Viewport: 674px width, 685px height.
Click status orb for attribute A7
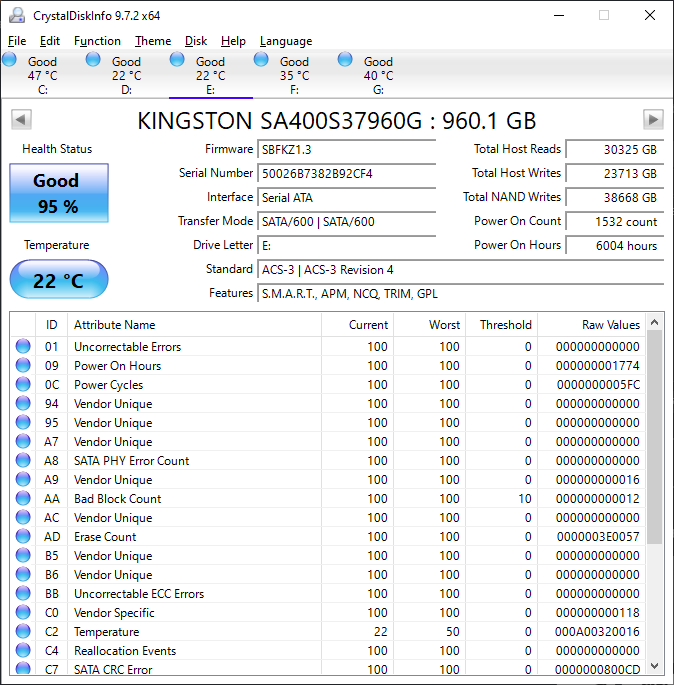[x=23, y=441]
